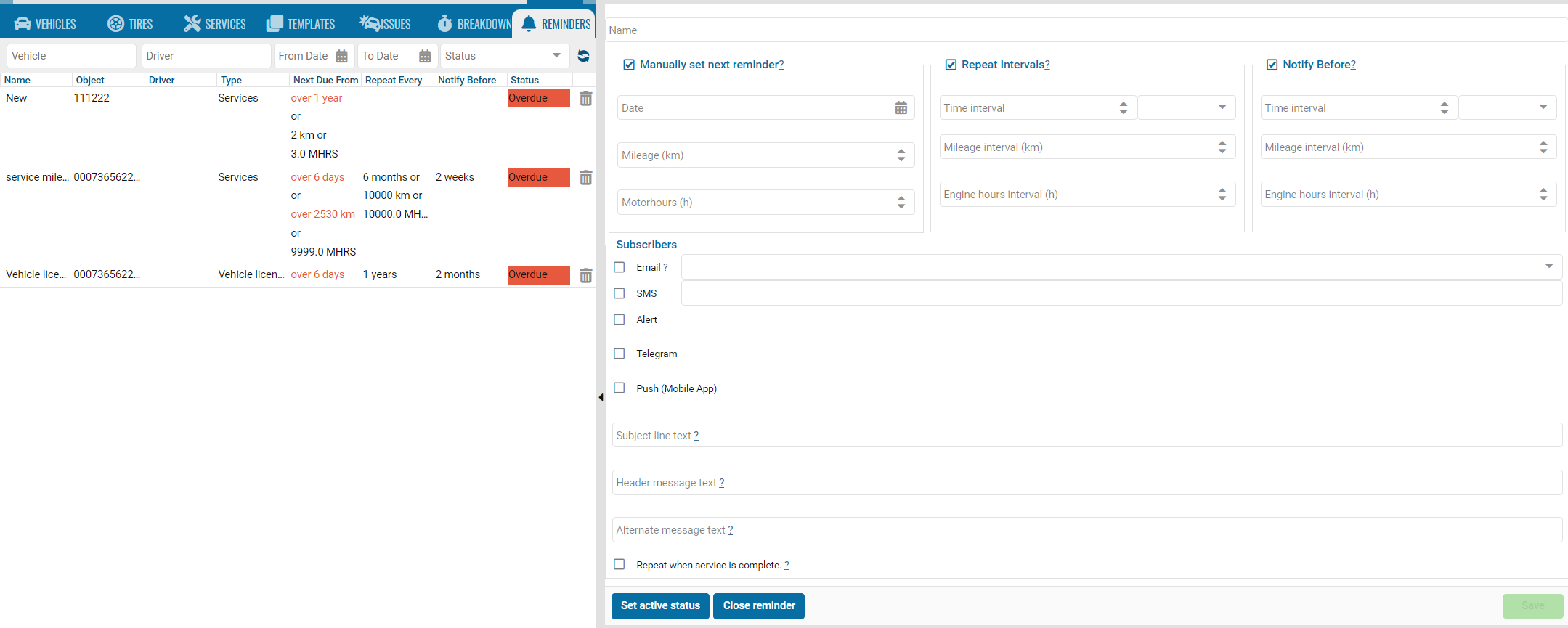Click the refresh icon next to Status filter
The height and width of the screenshot is (628, 1568).
coord(583,56)
